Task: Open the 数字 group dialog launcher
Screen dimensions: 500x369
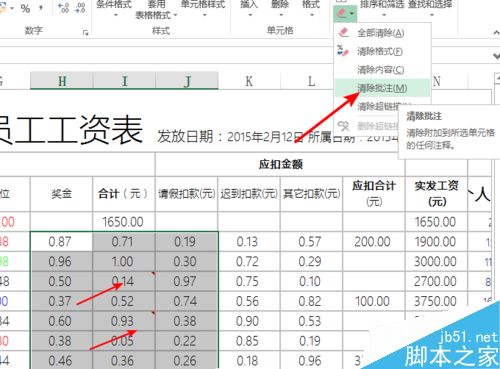Action: (x=86, y=33)
